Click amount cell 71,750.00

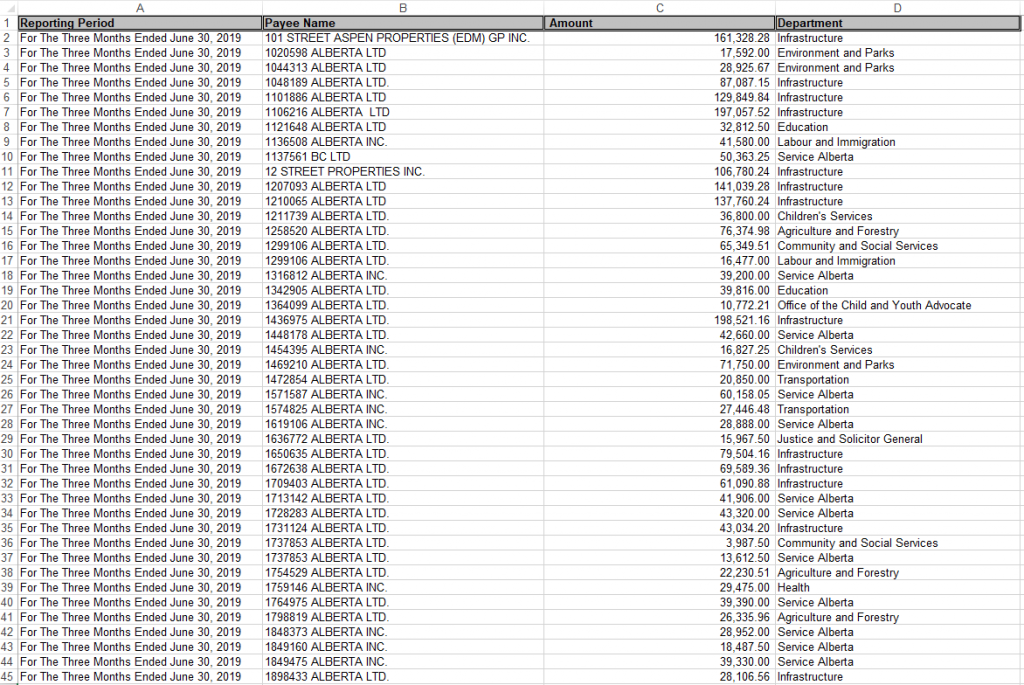[x=660, y=364]
